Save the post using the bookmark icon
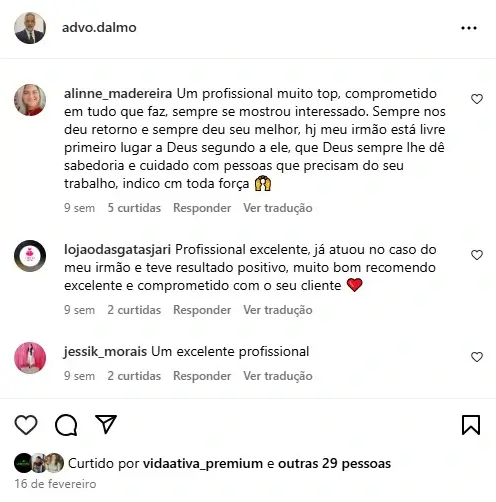This screenshot has width=496, height=502. coord(471,425)
